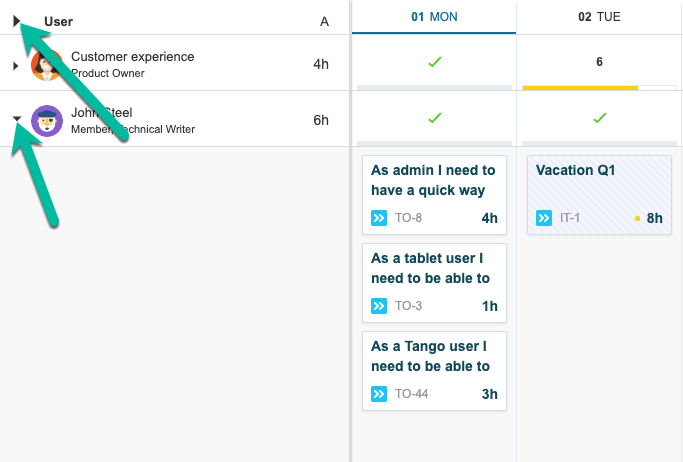Click the TO-3 issue type icon
Viewport: 683px width, 462px height.
[379, 306]
